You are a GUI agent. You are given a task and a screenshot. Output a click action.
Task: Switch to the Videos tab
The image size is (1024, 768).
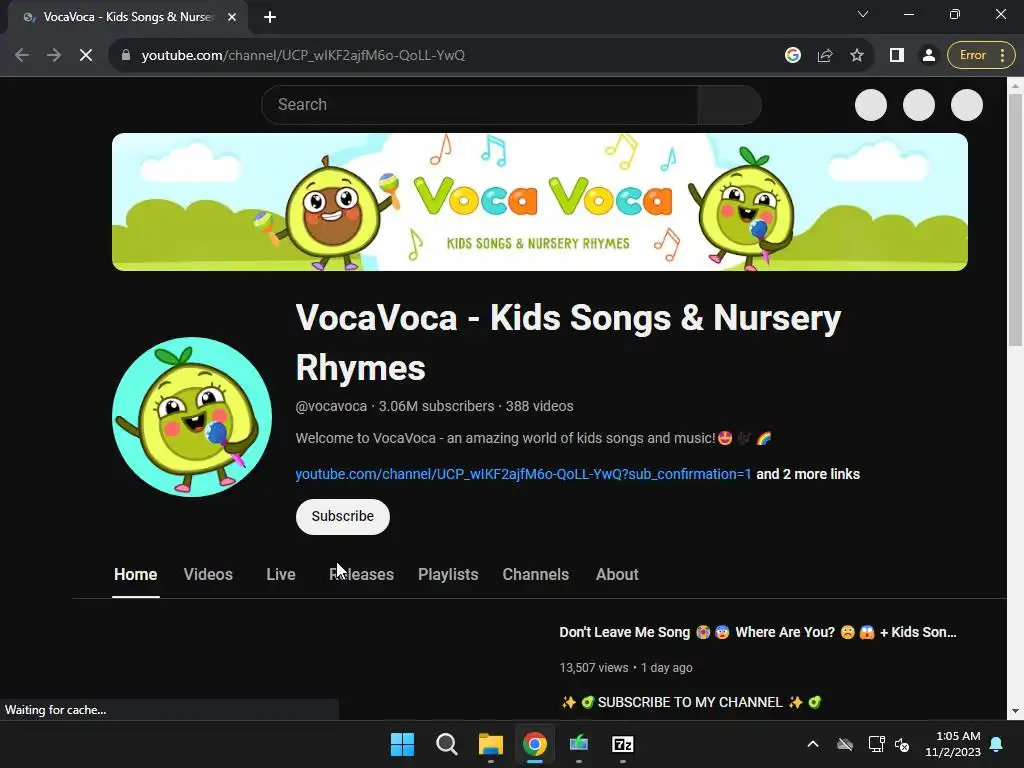[208, 575]
